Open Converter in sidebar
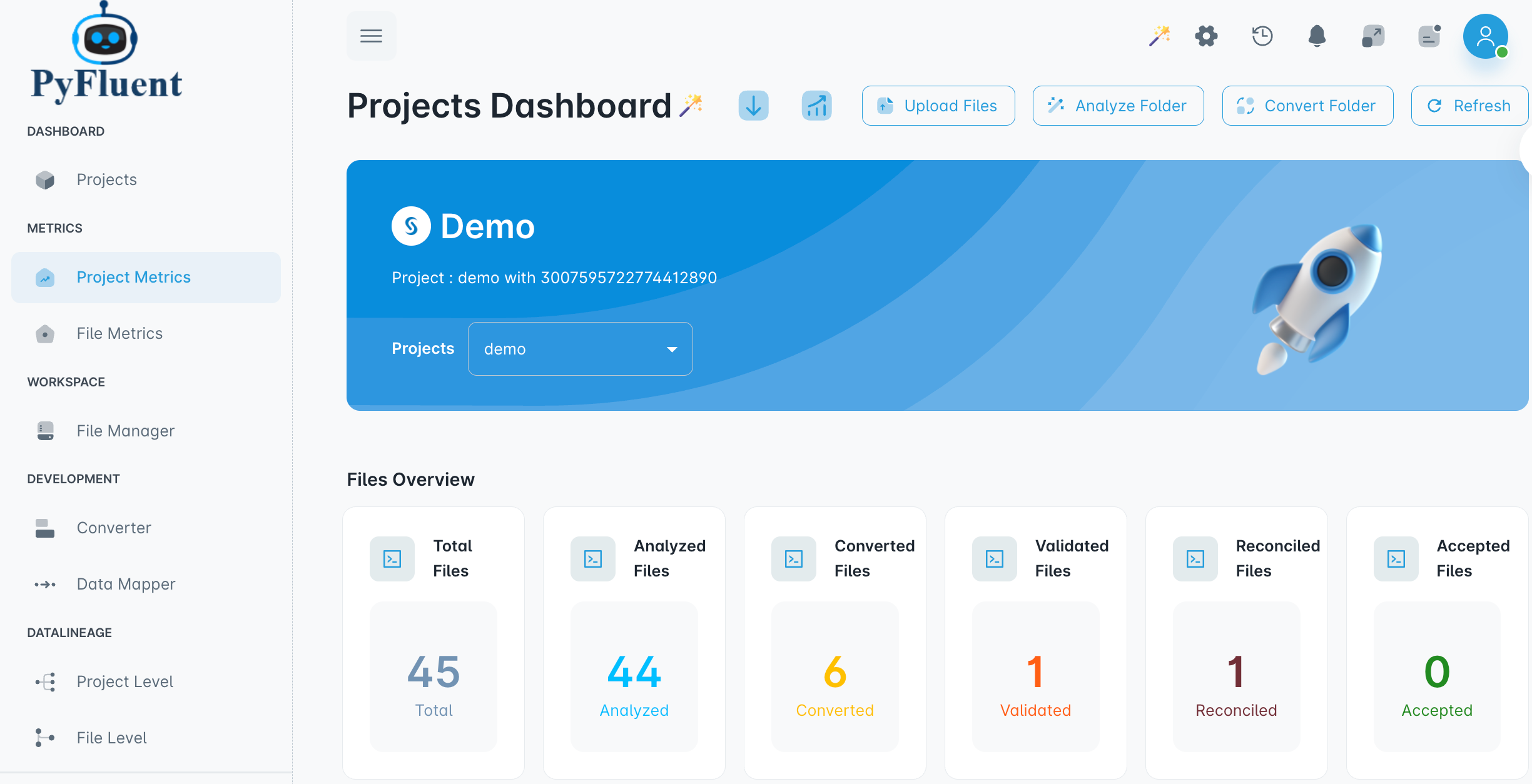Image resolution: width=1532 pixels, height=784 pixels. click(146, 528)
